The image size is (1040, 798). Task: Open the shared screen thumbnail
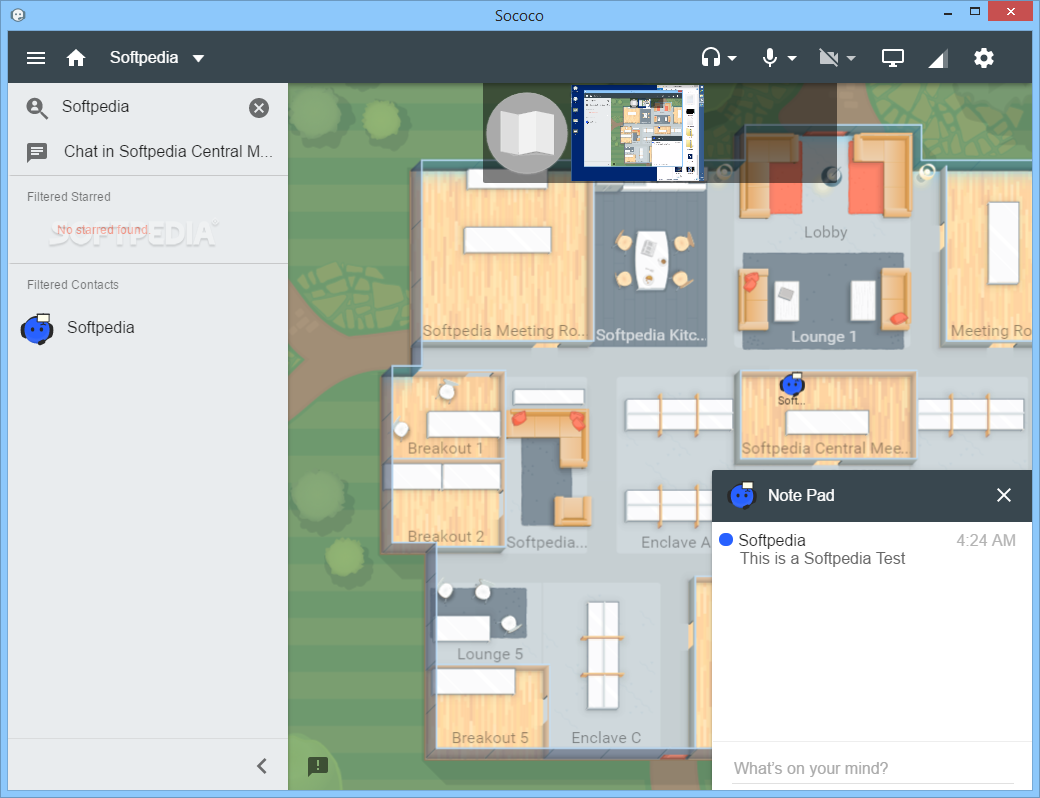pos(637,133)
